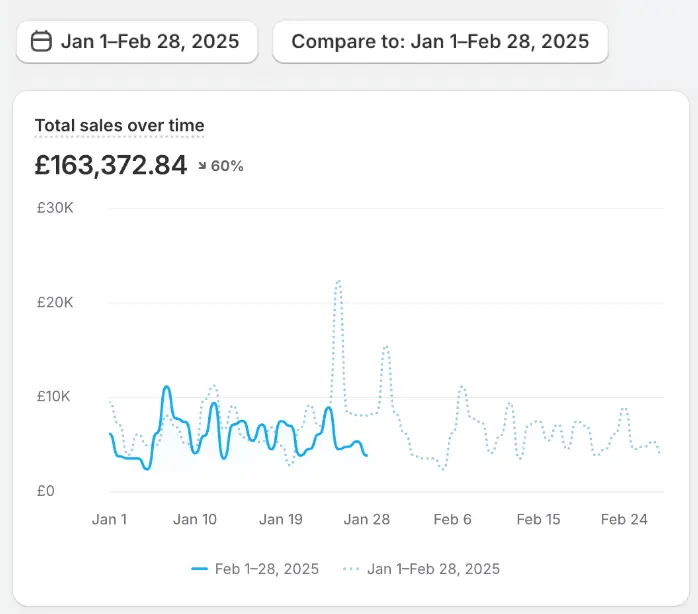Click the £10K y-axis label
The height and width of the screenshot is (614, 698).
coord(55,396)
